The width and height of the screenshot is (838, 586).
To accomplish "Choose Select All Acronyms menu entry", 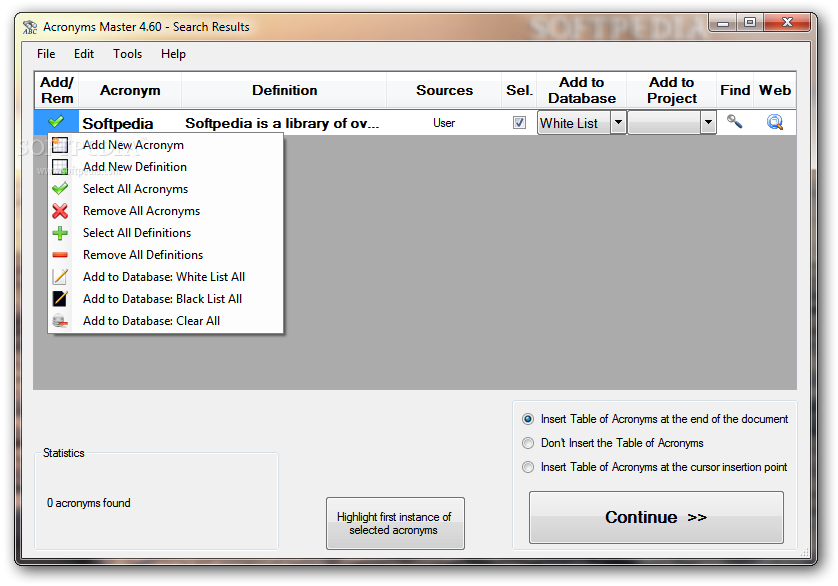I will pyautogui.click(x=166, y=189).
